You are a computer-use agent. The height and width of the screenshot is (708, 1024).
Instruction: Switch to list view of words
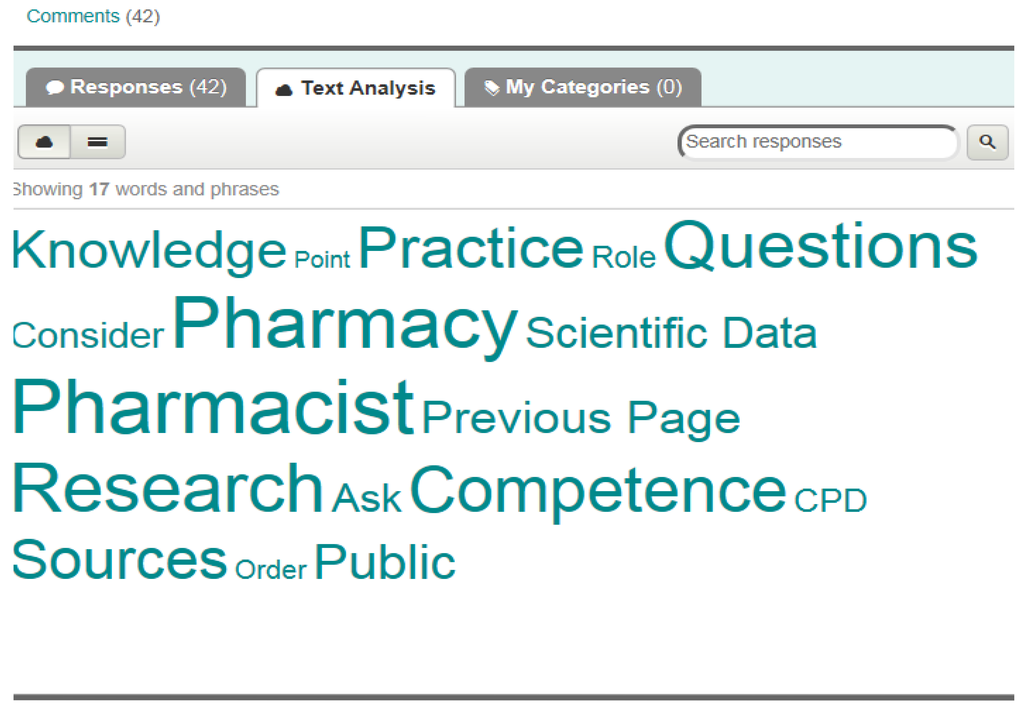coord(97,141)
